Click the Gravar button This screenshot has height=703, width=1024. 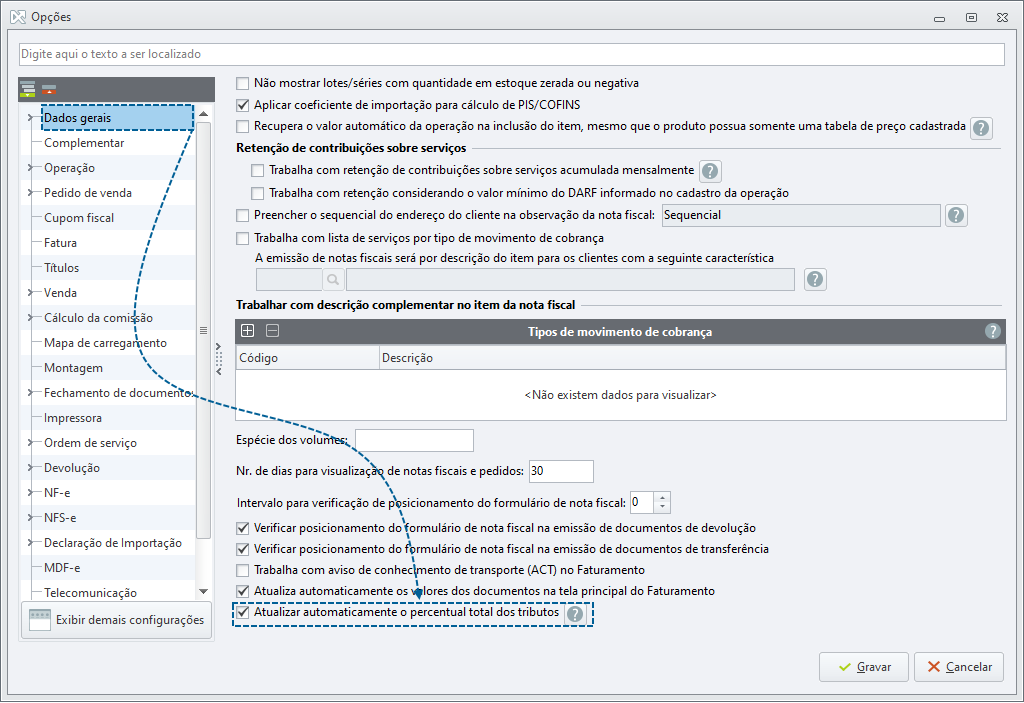pos(863,667)
